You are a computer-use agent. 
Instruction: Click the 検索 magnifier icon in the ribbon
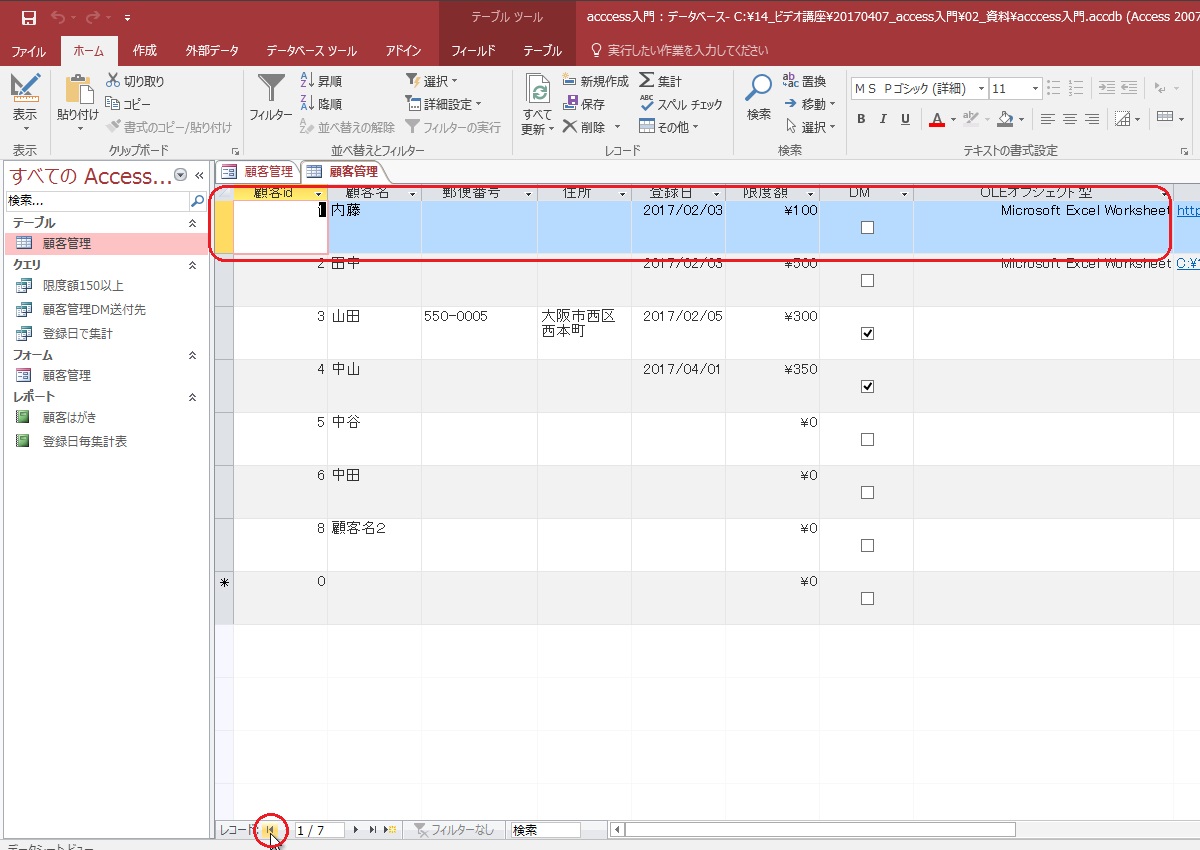[x=759, y=89]
